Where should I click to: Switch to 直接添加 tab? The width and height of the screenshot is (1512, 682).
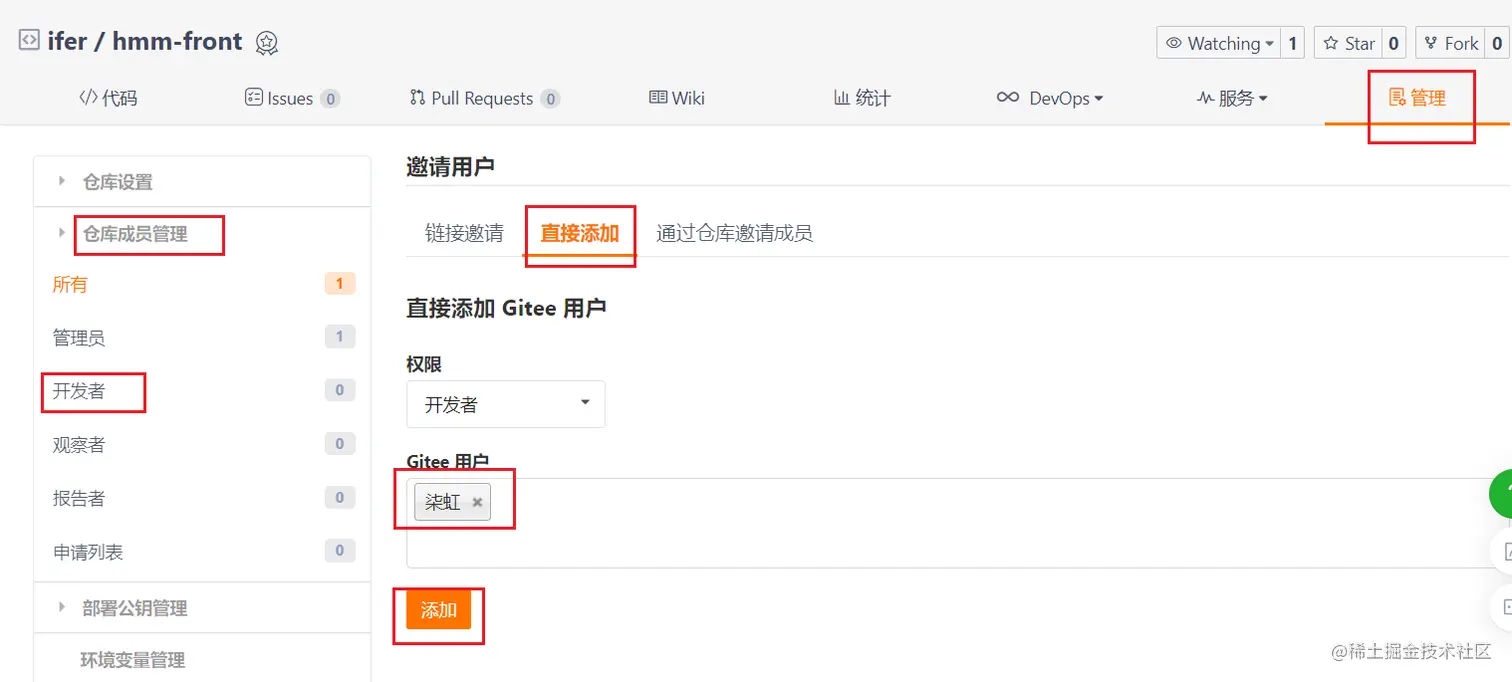(580, 234)
